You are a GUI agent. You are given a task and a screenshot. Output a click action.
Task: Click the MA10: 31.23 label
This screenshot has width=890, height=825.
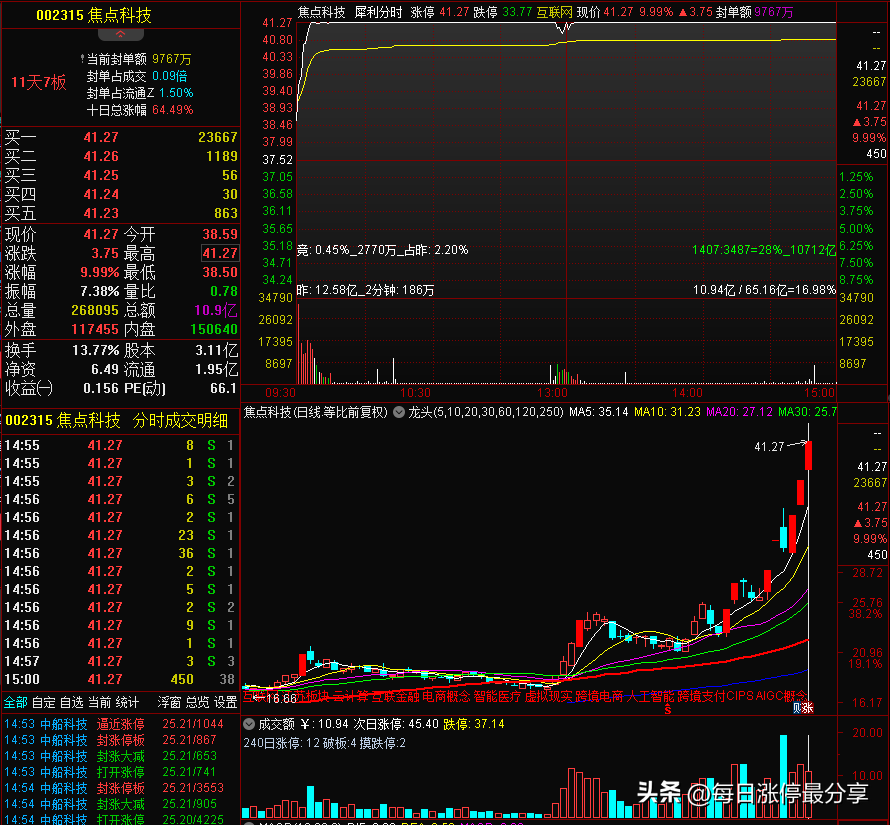pos(668,412)
